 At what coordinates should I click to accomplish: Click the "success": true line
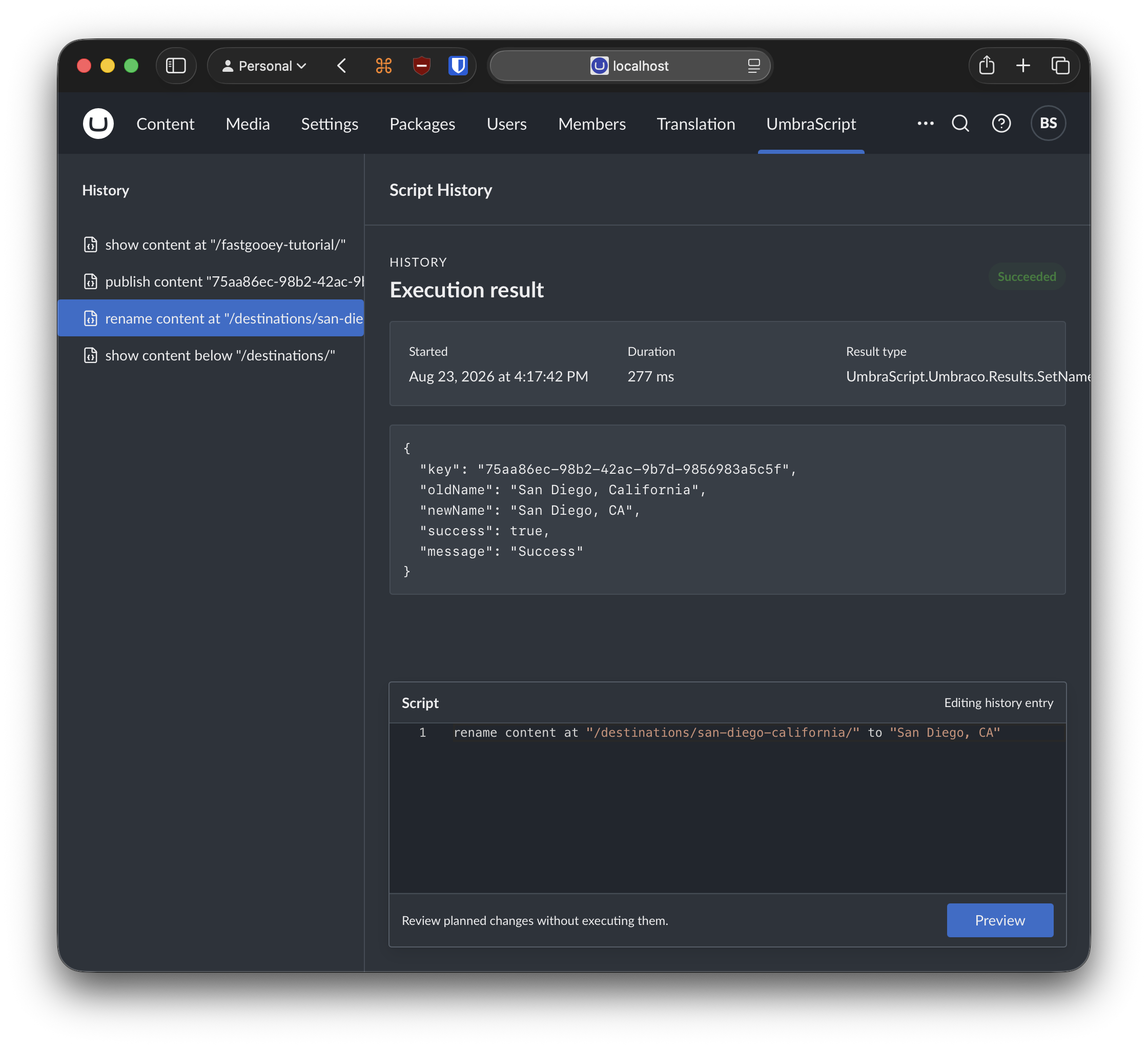[x=485, y=531]
